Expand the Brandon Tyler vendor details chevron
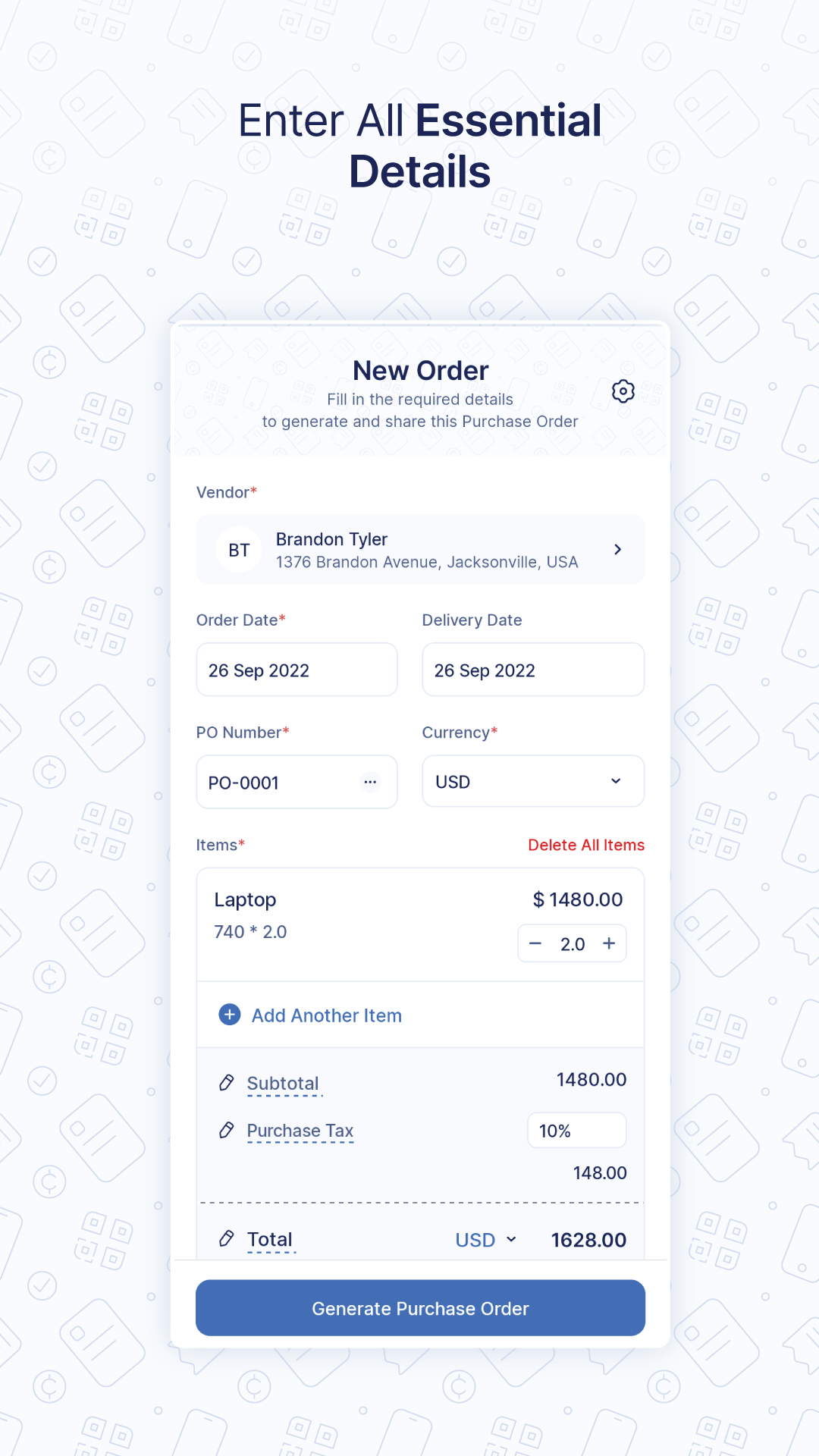 coord(617,549)
